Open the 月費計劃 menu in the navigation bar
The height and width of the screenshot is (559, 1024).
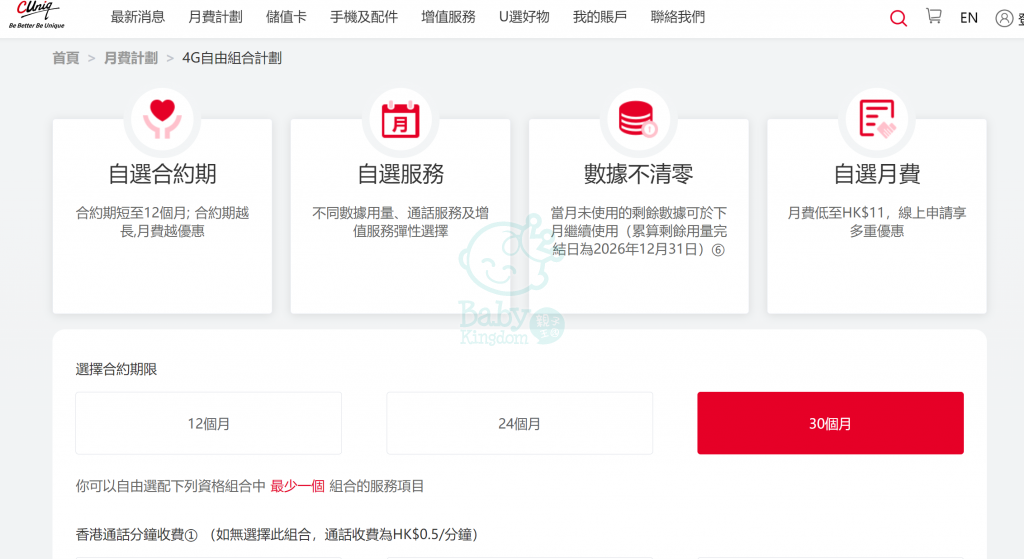(x=216, y=17)
